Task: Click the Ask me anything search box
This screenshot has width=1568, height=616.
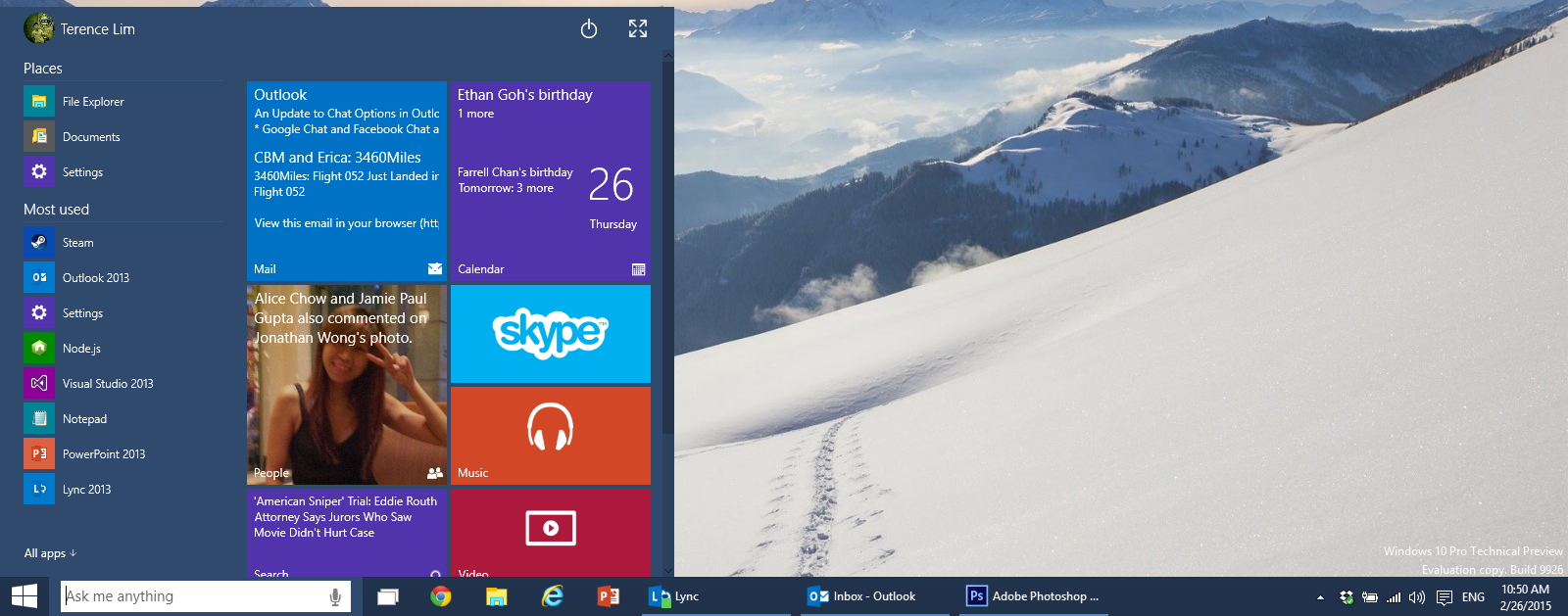Action: click(206, 596)
